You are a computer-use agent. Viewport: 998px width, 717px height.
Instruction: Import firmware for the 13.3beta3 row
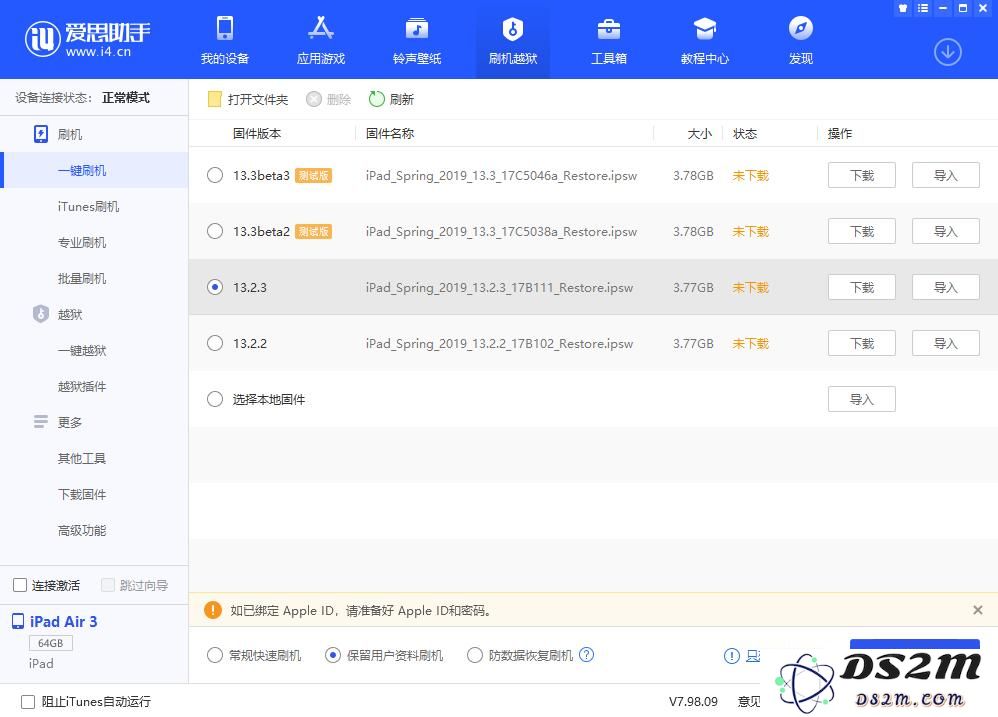[x=946, y=175]
